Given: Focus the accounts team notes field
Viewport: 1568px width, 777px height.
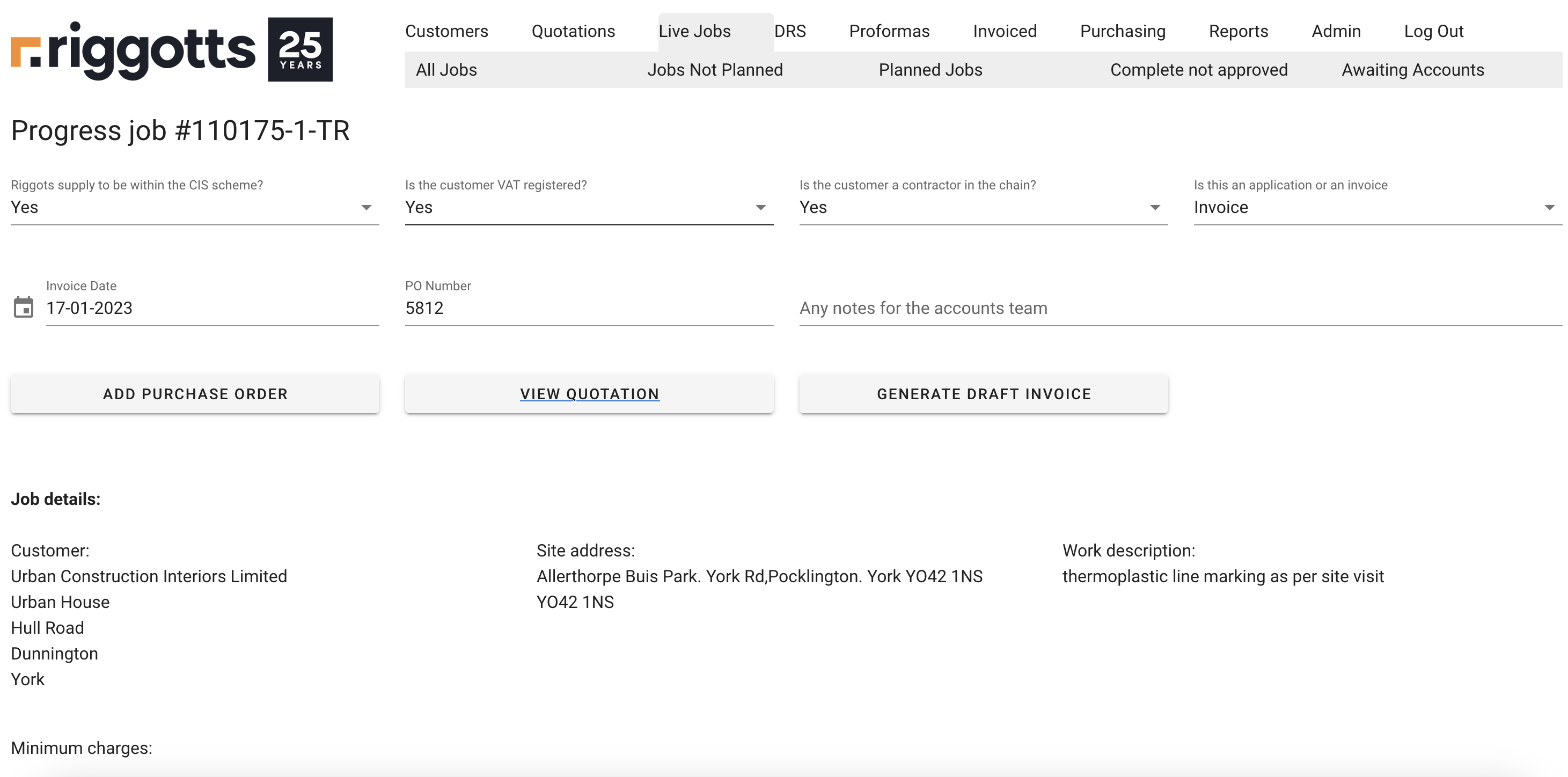Looking at the screenshot, I should (x=1179, y=308).
